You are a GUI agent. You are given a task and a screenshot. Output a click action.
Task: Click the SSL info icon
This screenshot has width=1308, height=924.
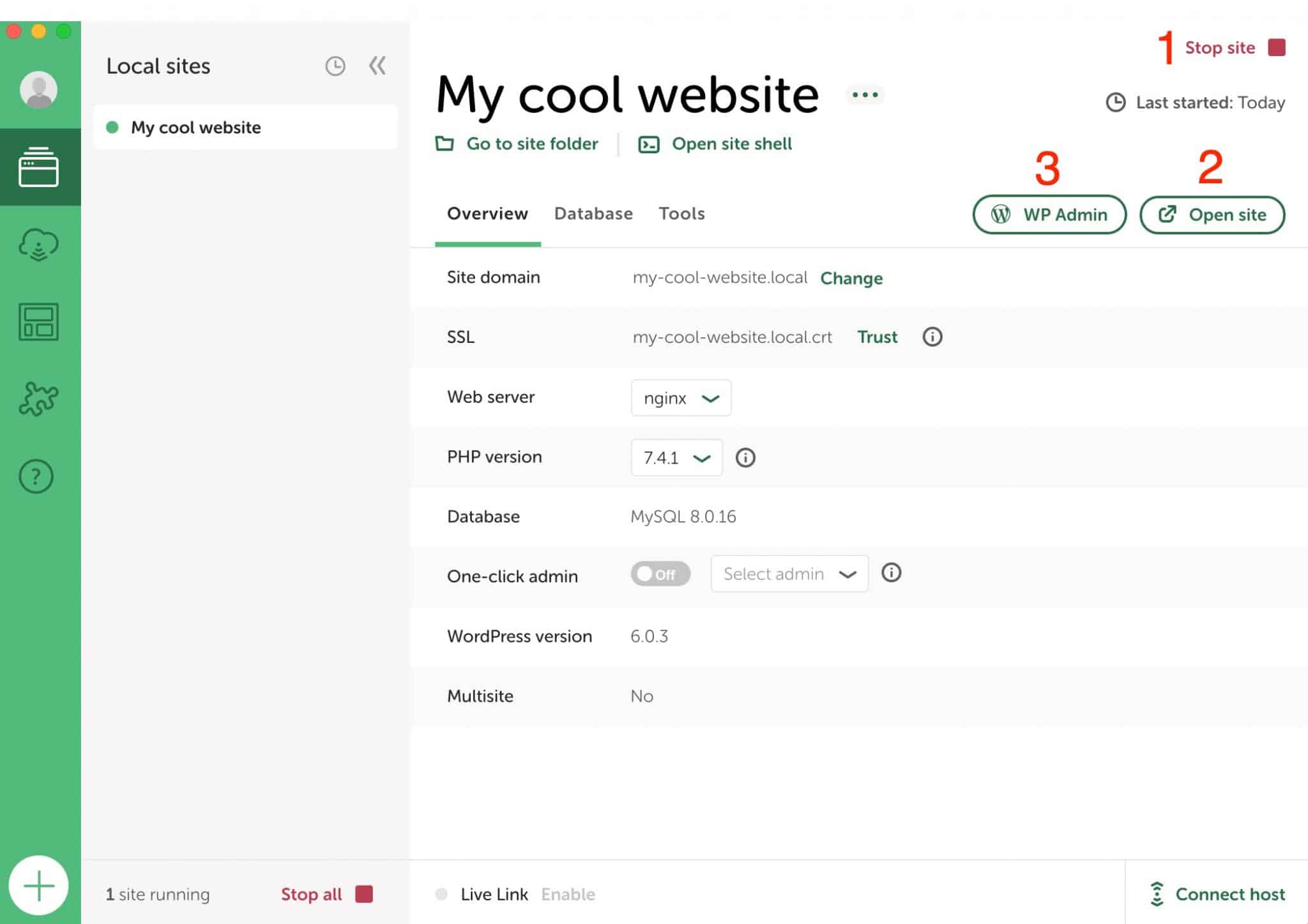pyautogui.click(x=931, y=337)
